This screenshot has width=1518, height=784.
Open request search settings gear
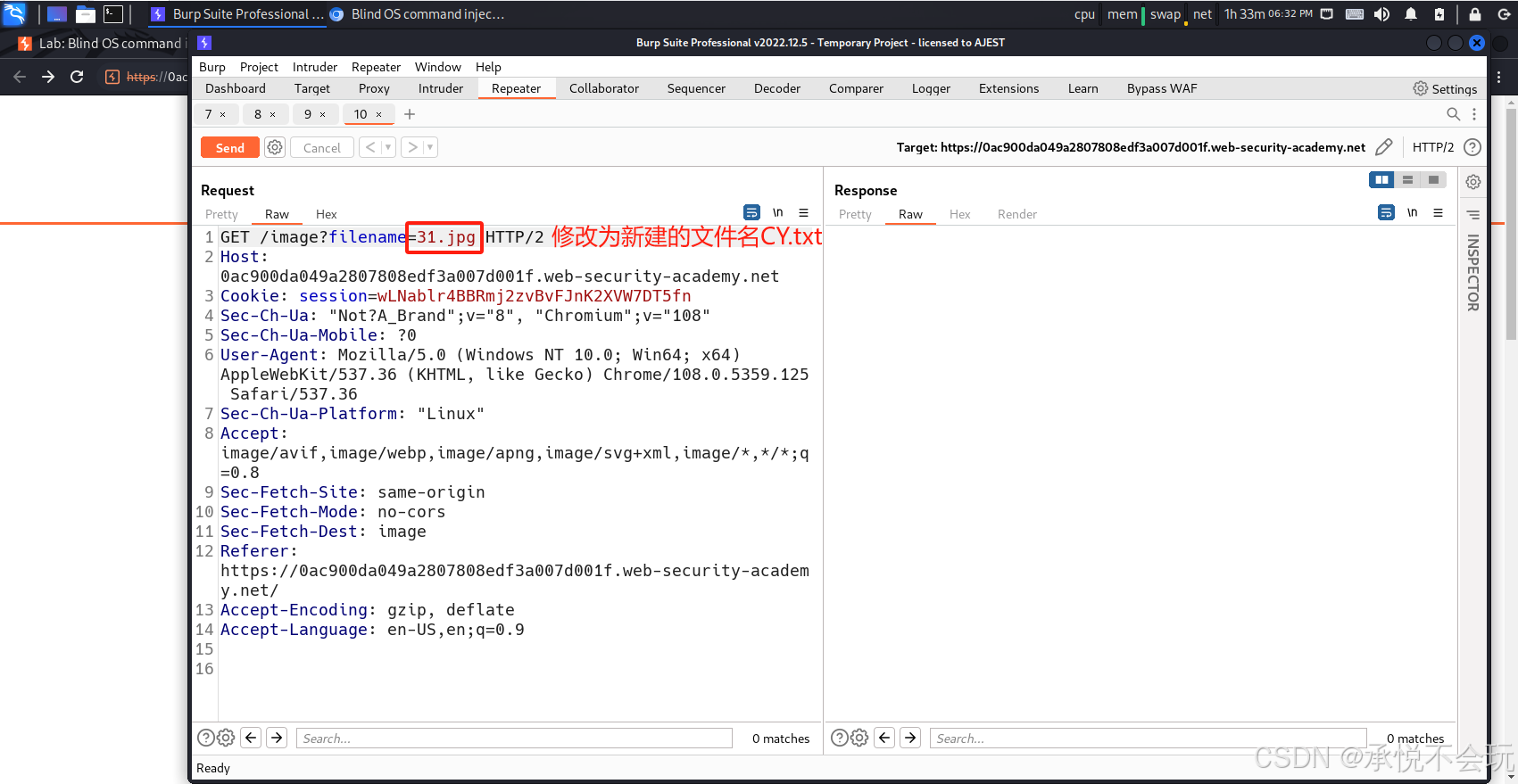[x=226, y=738]
